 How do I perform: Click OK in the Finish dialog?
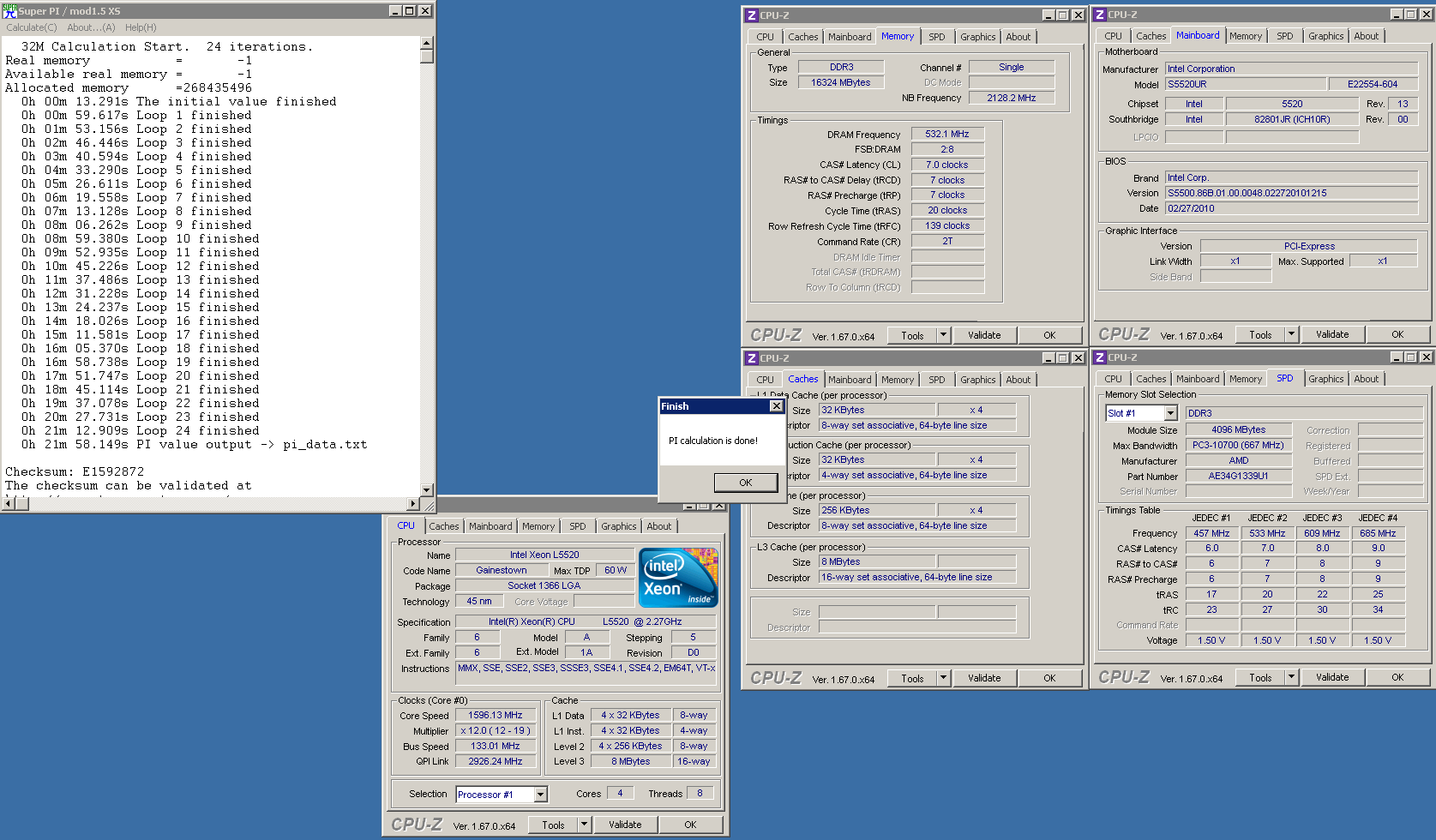tap(746, 483)
